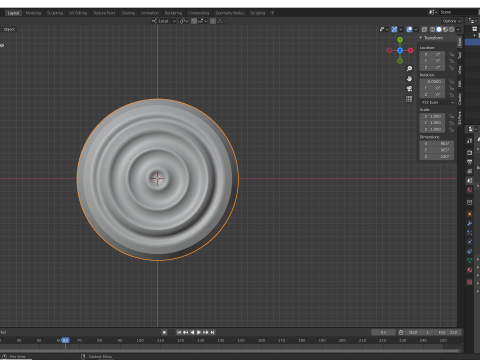Open snapping options dropdown
The height and width of the screenshot is (360, 480).
click(x=202, y=21)
